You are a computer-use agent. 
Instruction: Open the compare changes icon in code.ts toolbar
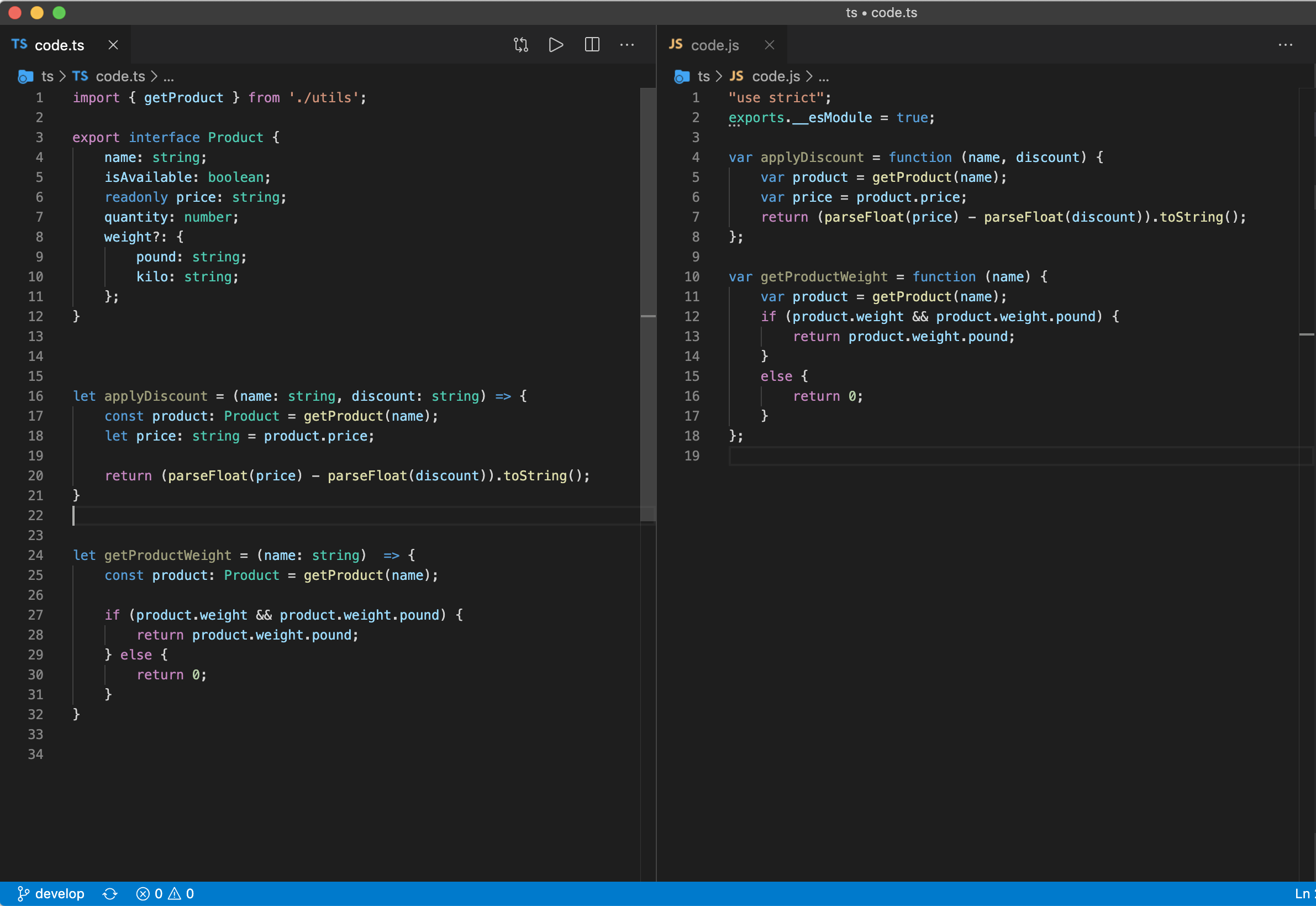[521, 45]
